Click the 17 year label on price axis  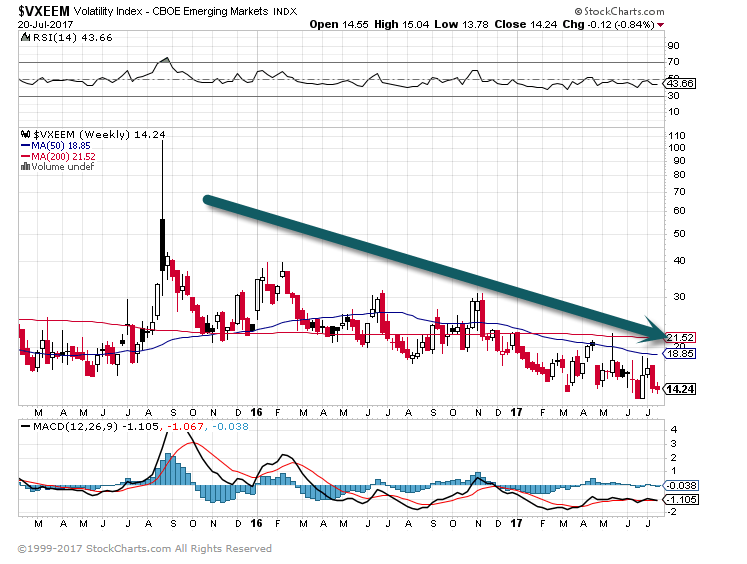tap(516, 412)
